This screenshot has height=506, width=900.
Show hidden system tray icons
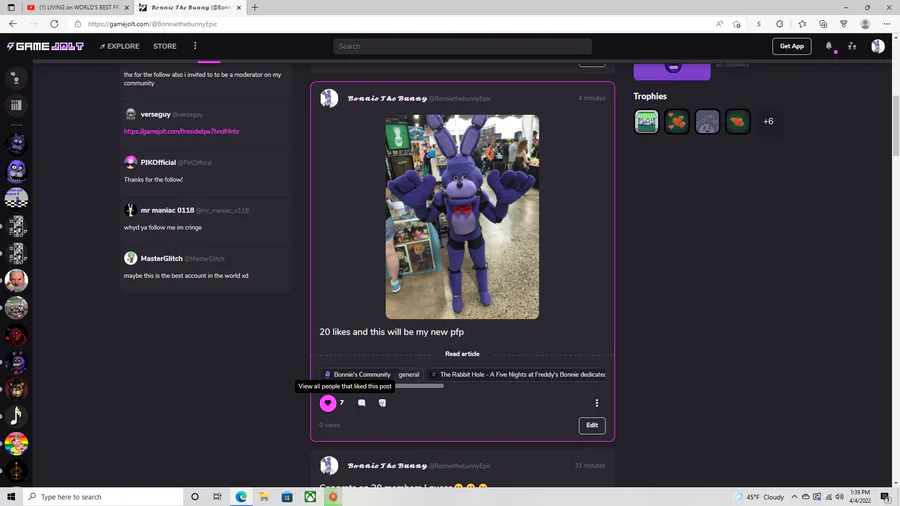click(794, 497)
